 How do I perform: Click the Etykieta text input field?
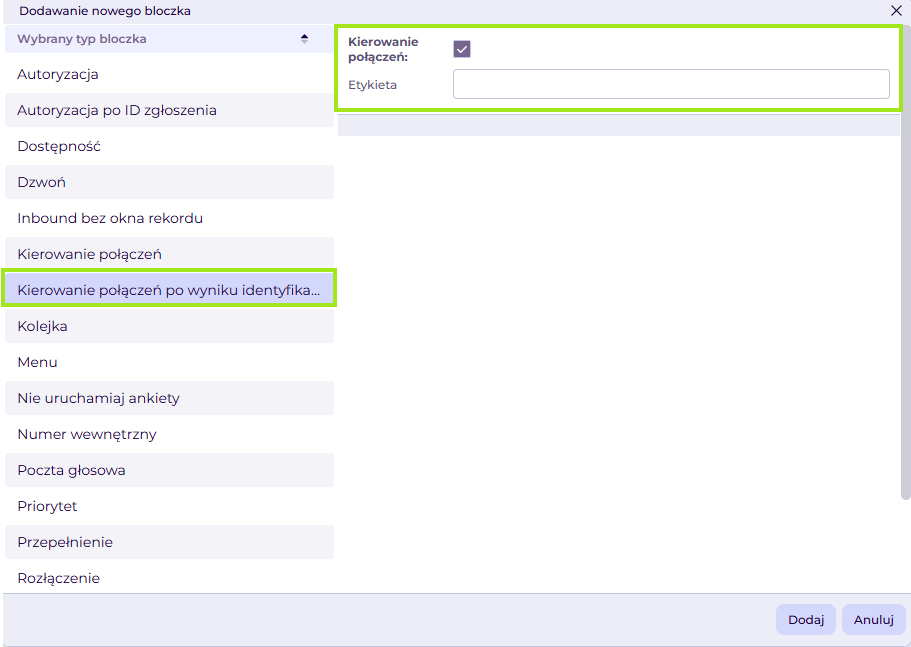[671, 84]
